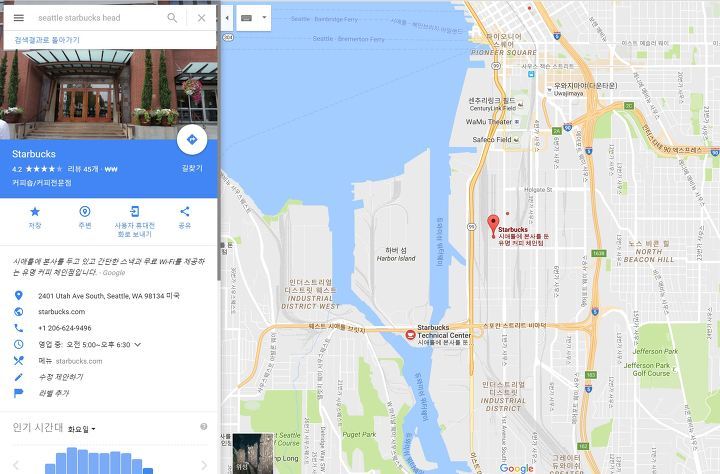
Task: Click the blue directions arrow button
Action: pos(192,139)
